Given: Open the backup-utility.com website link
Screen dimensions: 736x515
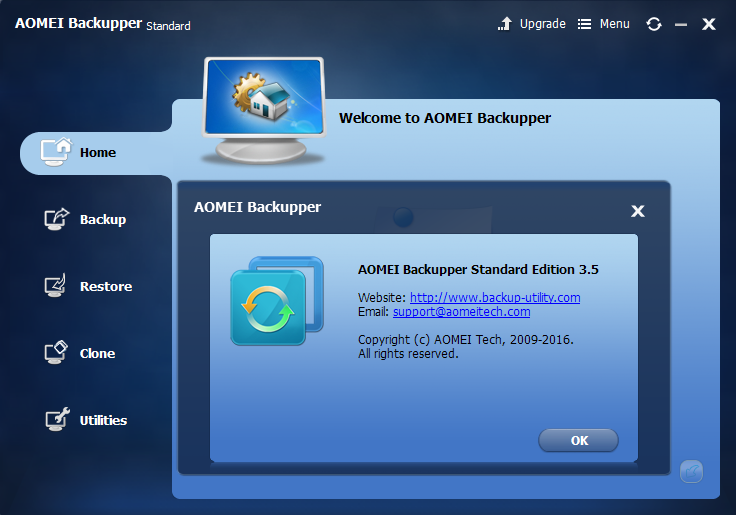Looking at the screenshot, I should point(495,298).
